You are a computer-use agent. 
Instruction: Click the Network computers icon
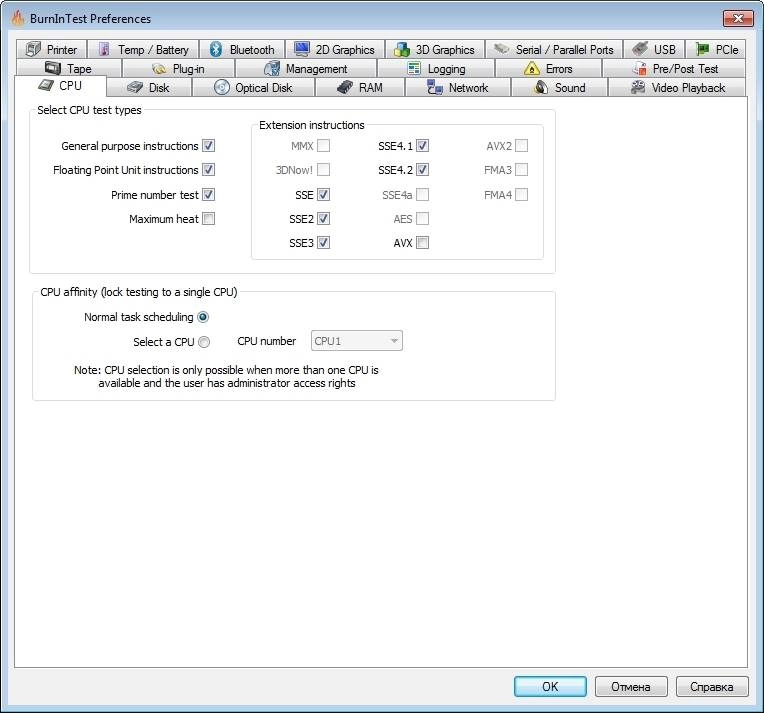[x=435, y=87]
